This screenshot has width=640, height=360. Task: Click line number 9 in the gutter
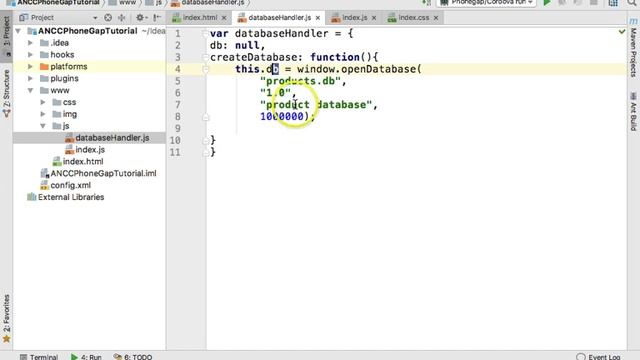[177, 129]
